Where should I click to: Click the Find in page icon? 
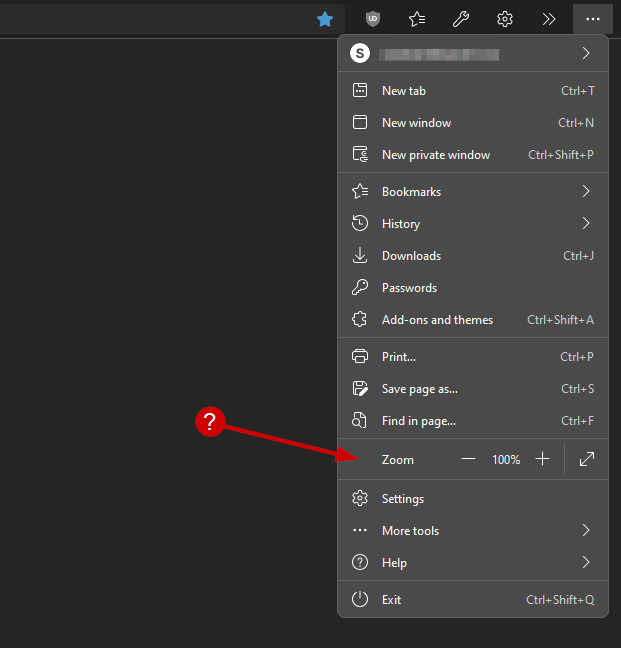point(359,420)
